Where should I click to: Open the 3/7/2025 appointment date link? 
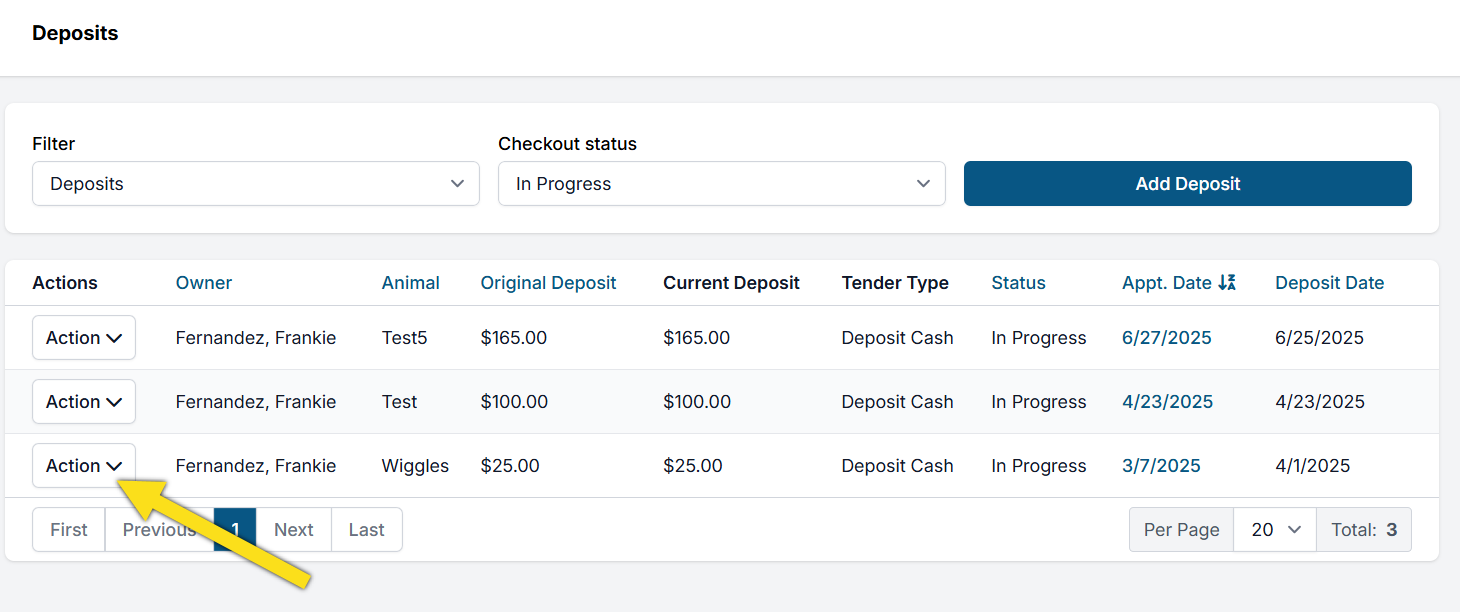tap(1161, 466)
